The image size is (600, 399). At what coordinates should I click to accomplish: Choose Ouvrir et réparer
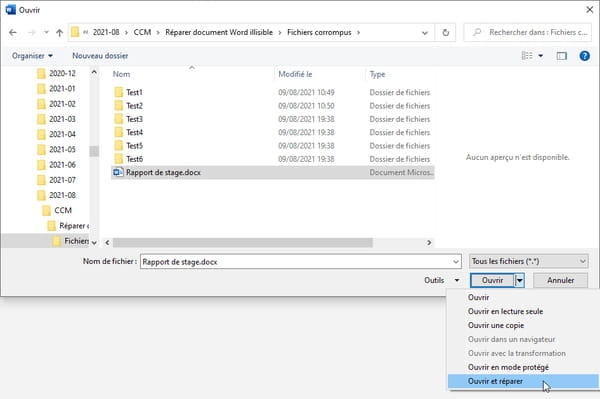[x=523, y=381]
